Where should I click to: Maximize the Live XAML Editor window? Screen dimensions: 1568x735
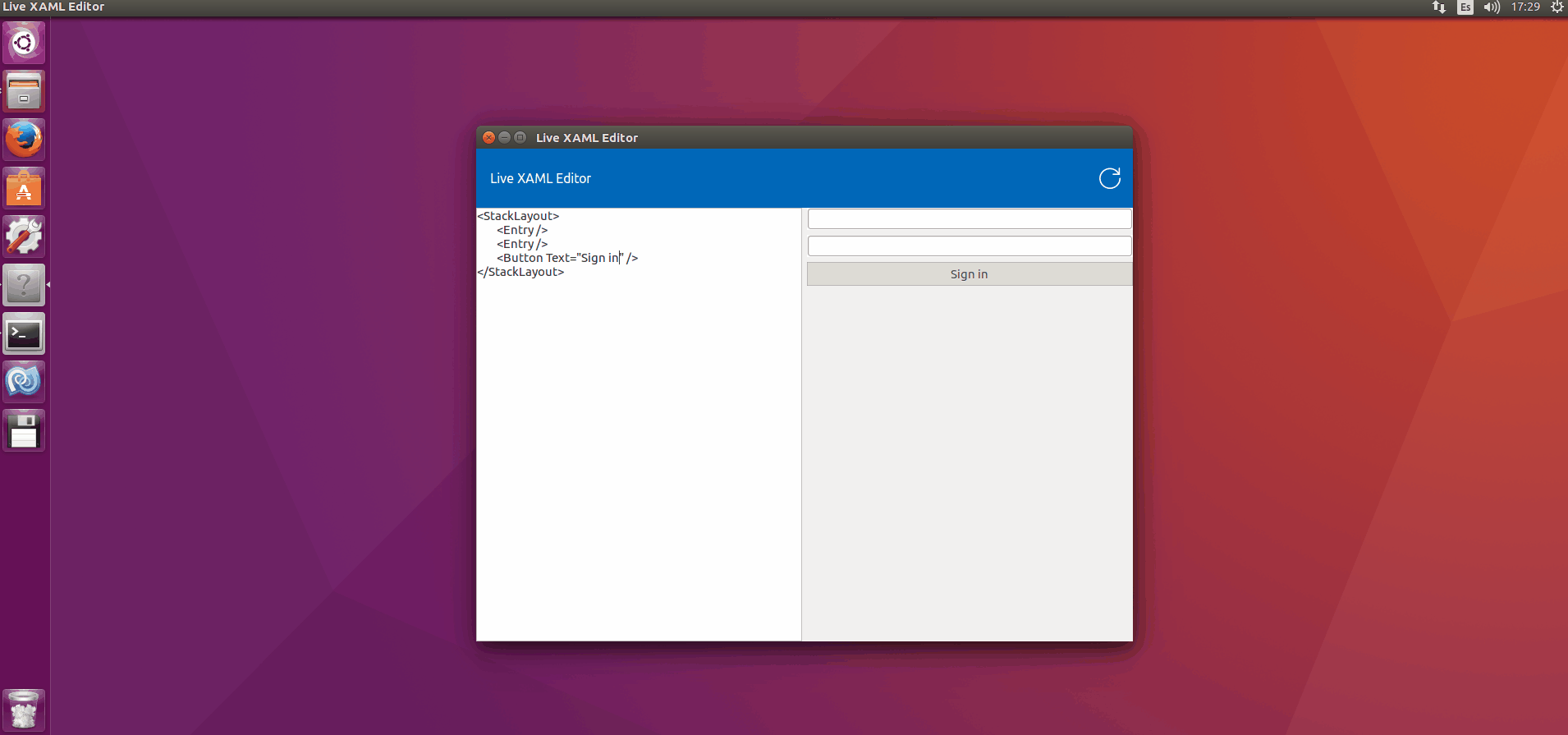click(x=520, y=137)
